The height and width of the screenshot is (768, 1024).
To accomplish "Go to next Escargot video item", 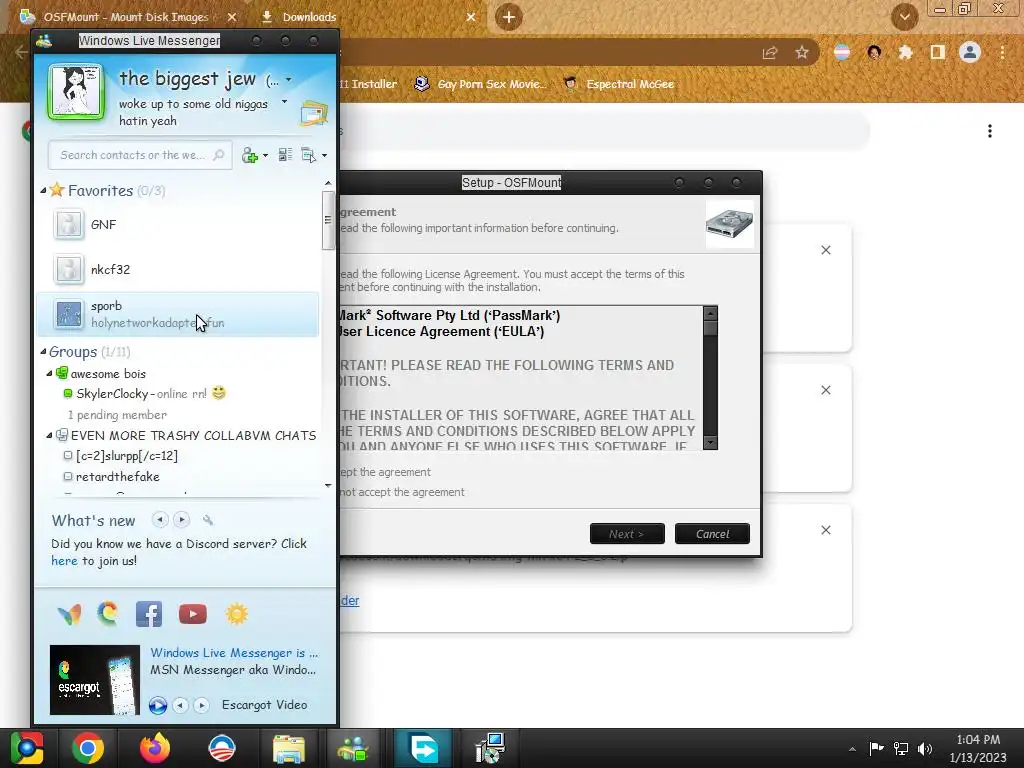I will click(x=201, y=705).
